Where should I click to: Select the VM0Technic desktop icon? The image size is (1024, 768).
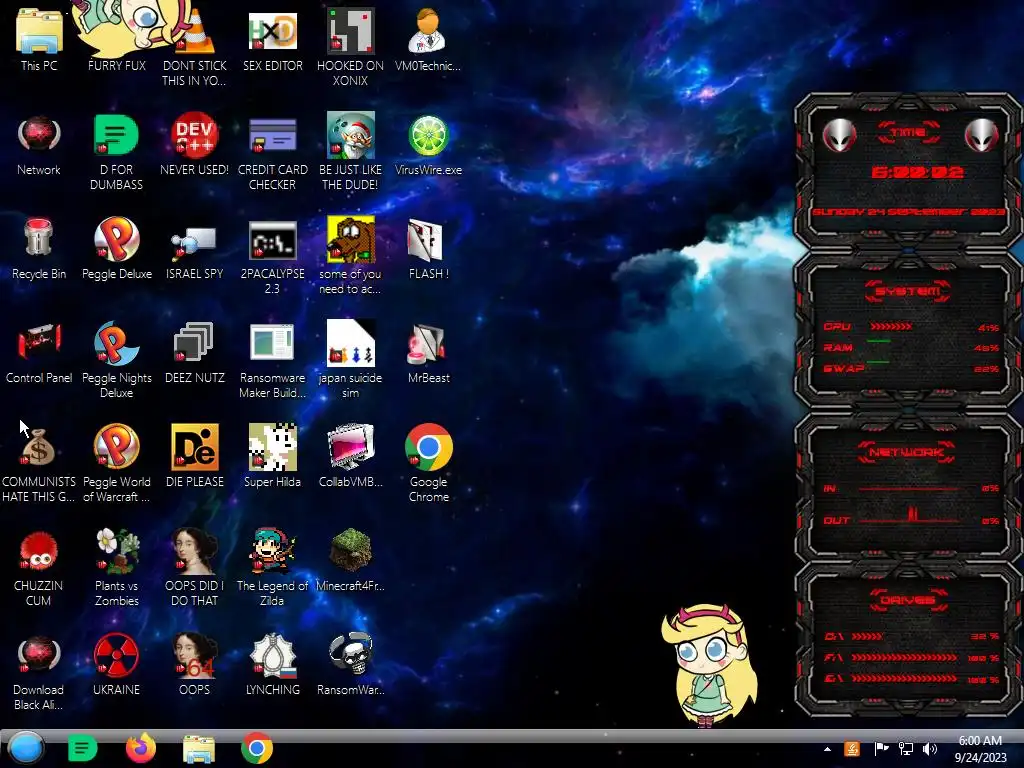click(428, 39)
